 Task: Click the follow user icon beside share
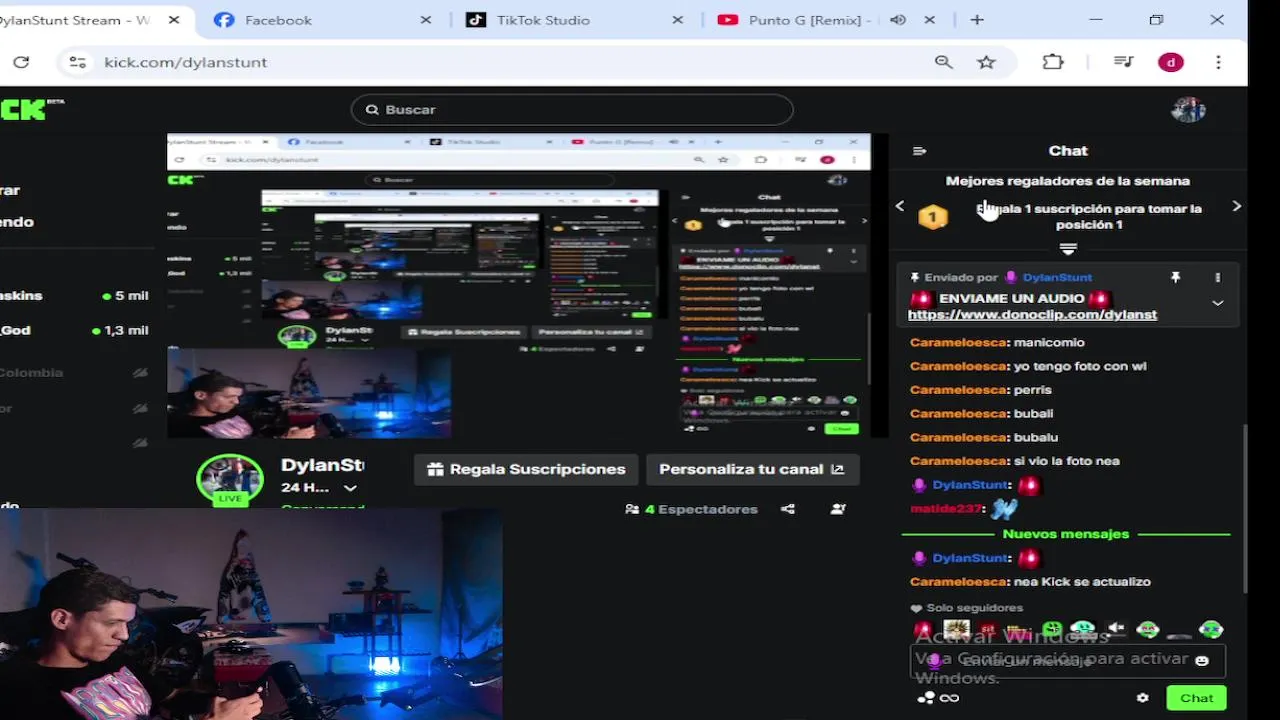tap(838, 509)
